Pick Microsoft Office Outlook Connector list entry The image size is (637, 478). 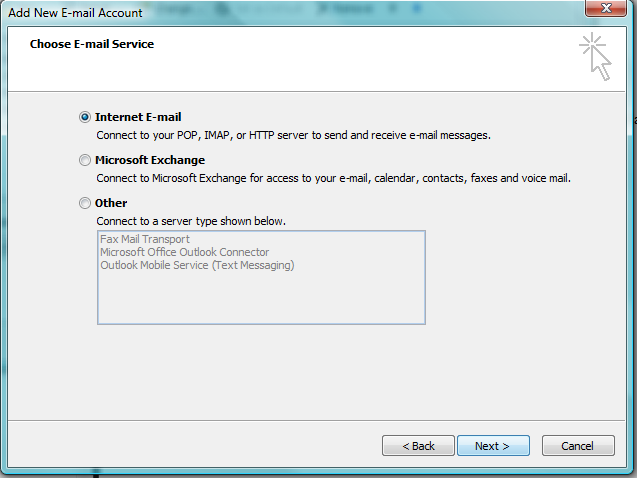coord(184,252)
